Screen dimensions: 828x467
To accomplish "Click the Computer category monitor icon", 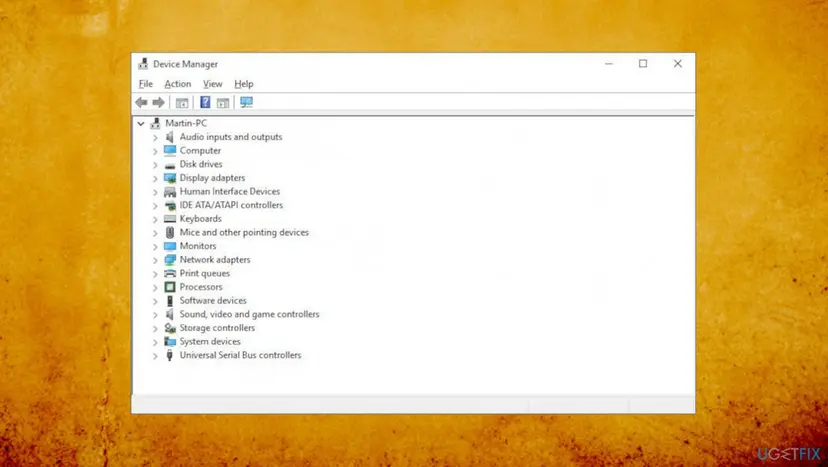I will click(170, 151).
